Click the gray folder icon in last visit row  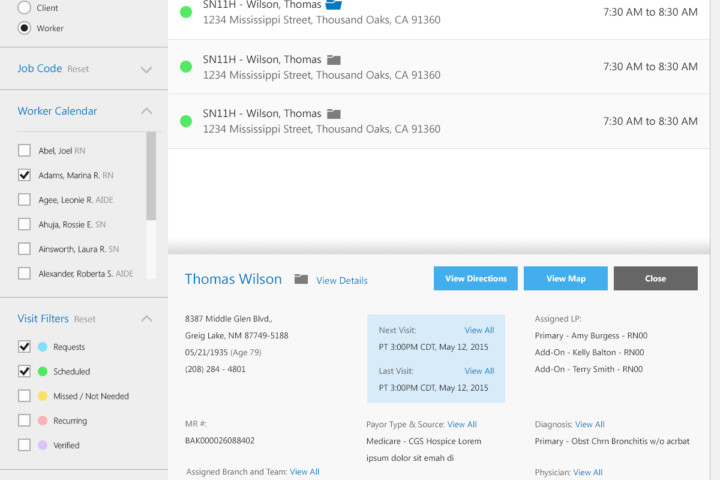334,114
